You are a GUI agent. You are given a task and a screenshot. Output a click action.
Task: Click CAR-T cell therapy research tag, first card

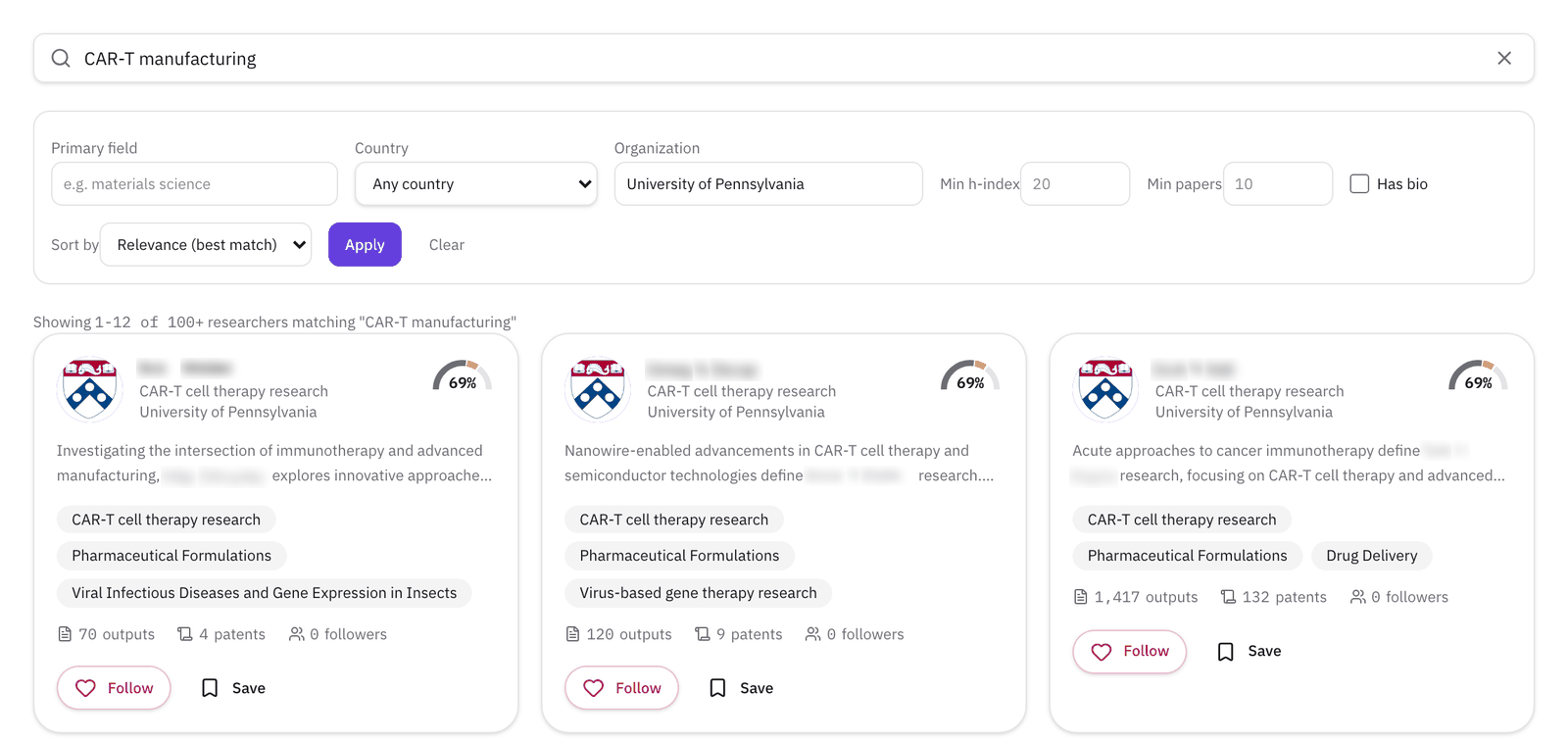point(166,520)
